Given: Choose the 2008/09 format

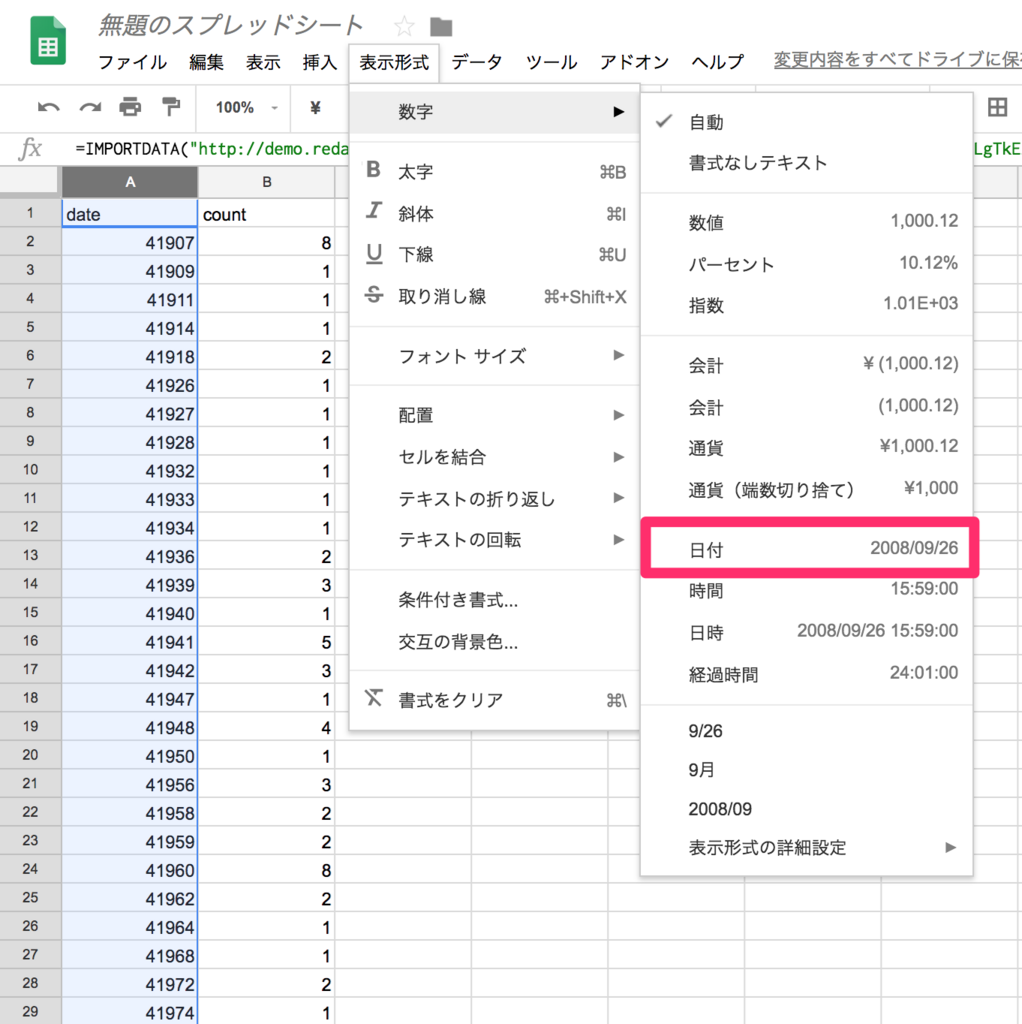Looking at the screenshot, I should [806, 808].
